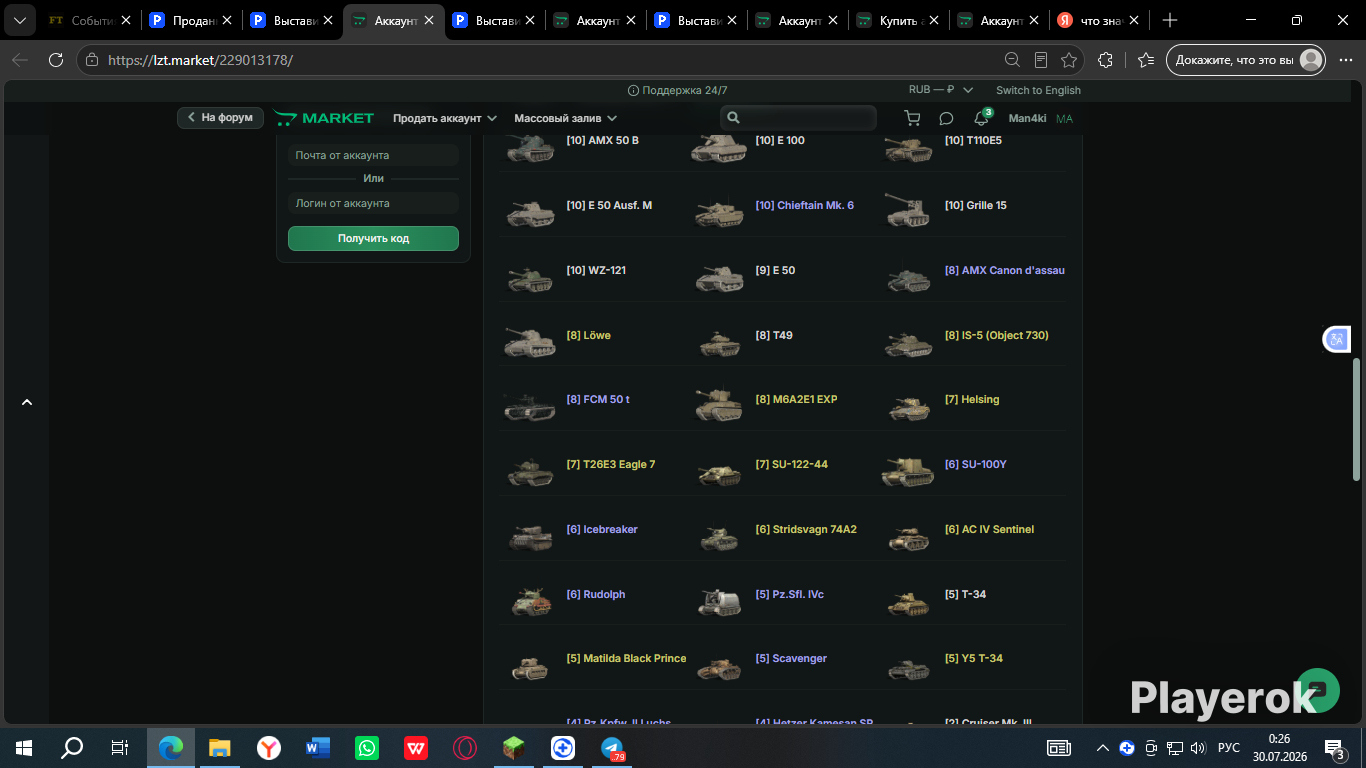Open the favorites list in the browser toolbar

pyautogui.click(x=1146, y=60)
